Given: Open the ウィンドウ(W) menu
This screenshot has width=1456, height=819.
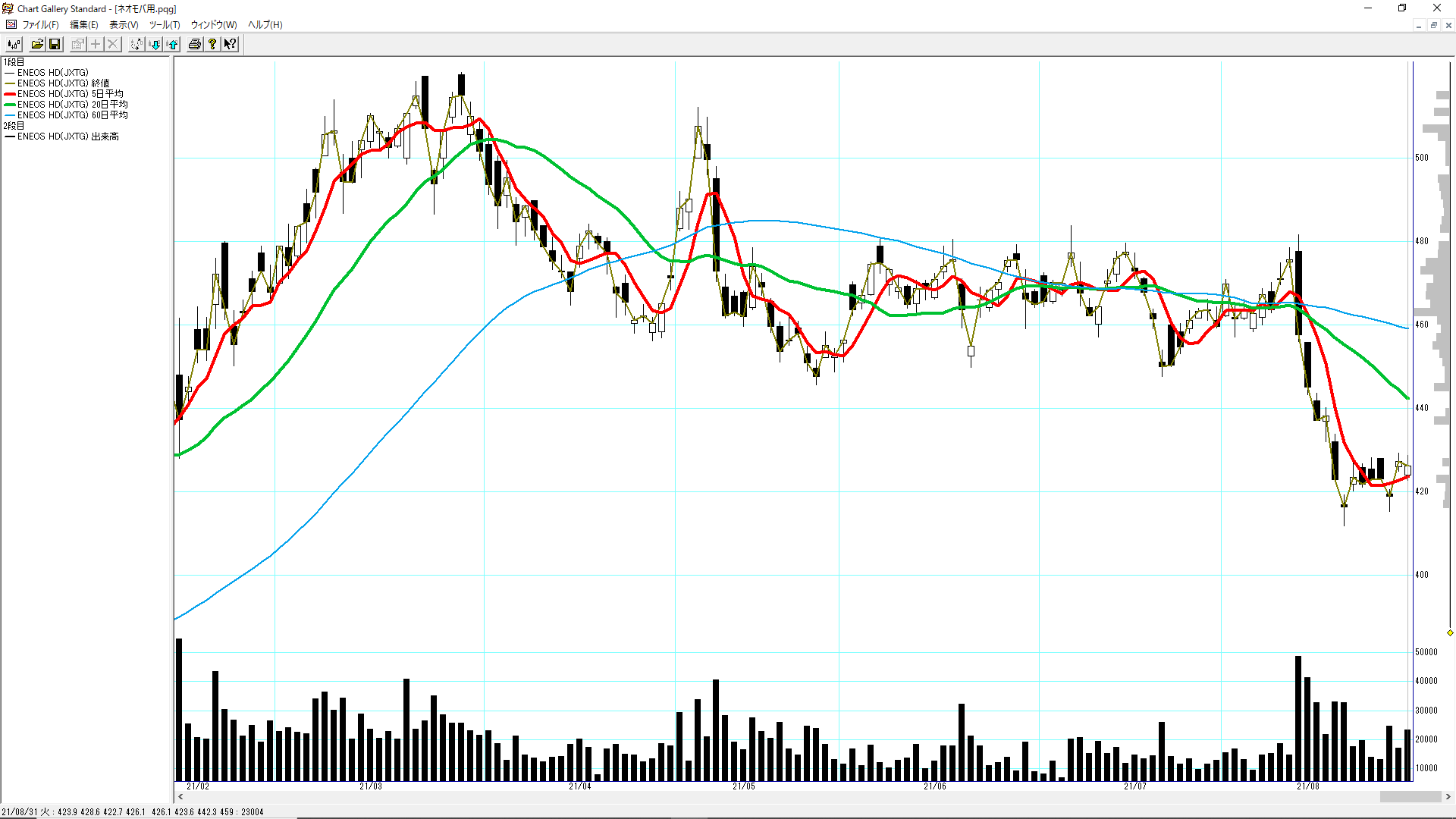Looking at the screenshot, I should point(214,25).
